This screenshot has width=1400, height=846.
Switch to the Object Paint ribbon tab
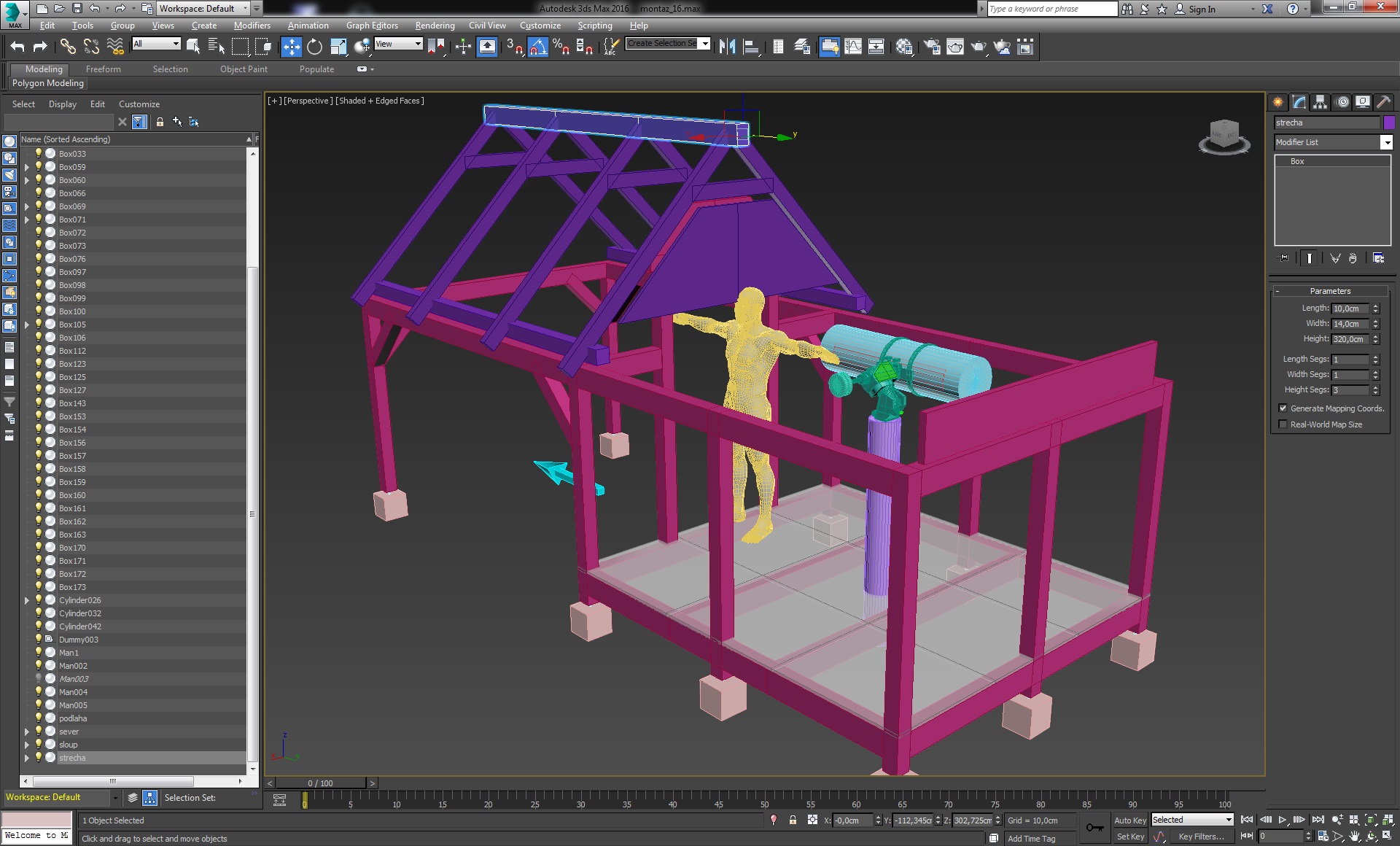(x=244, y=69)
